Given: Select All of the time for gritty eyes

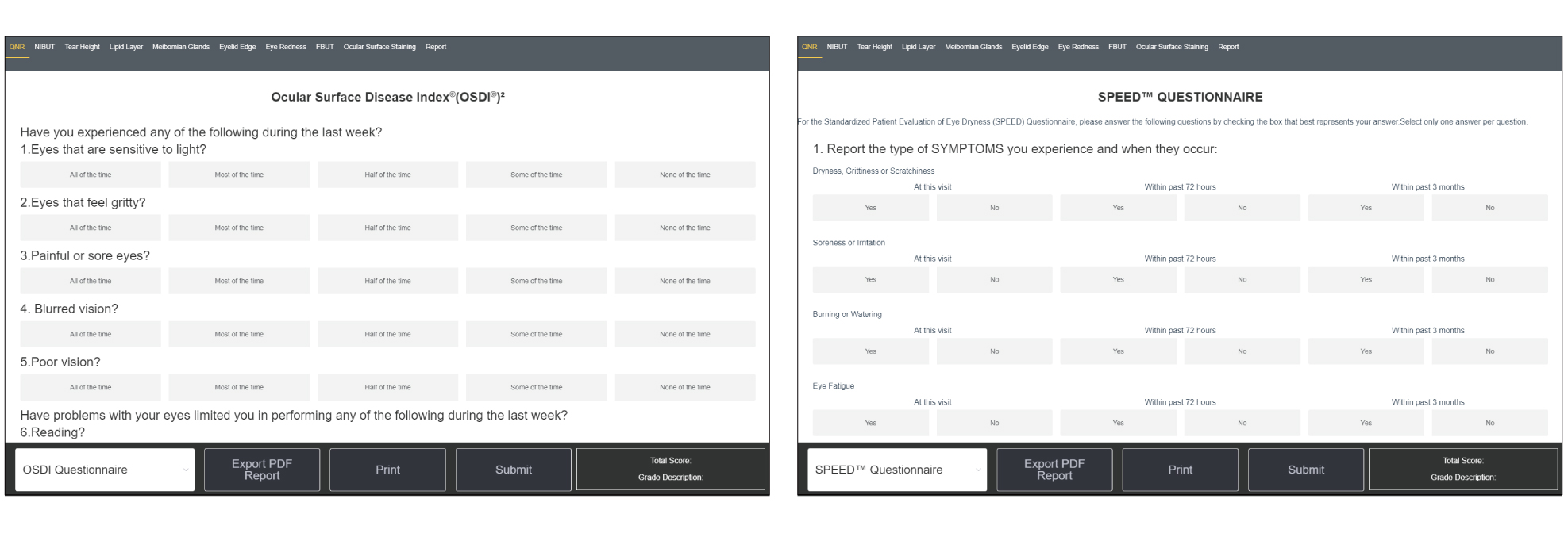Looking at the screenshot, I should [x=91, y=228].
